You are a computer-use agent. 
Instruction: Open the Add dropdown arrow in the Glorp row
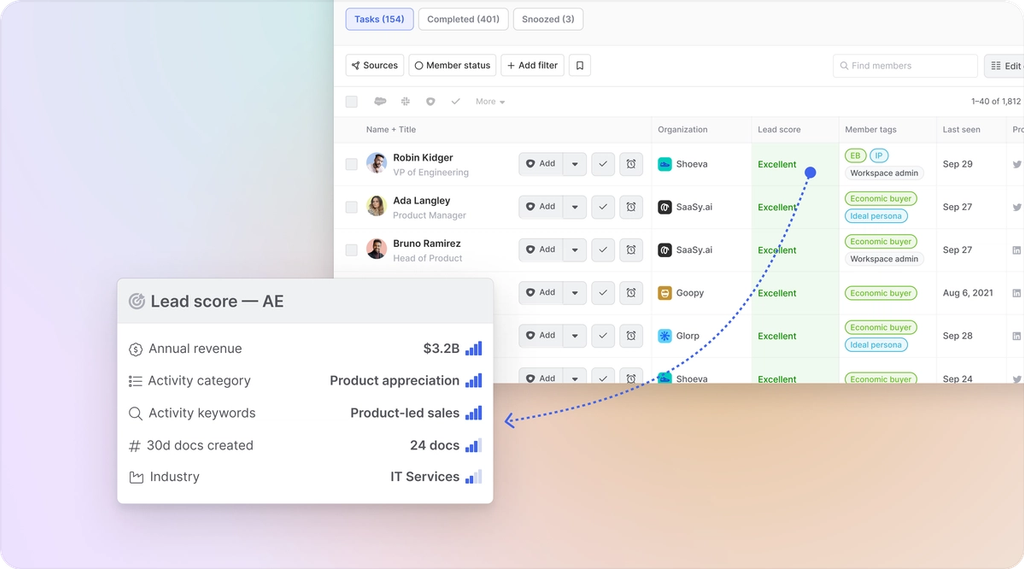[x=575, y=336]
